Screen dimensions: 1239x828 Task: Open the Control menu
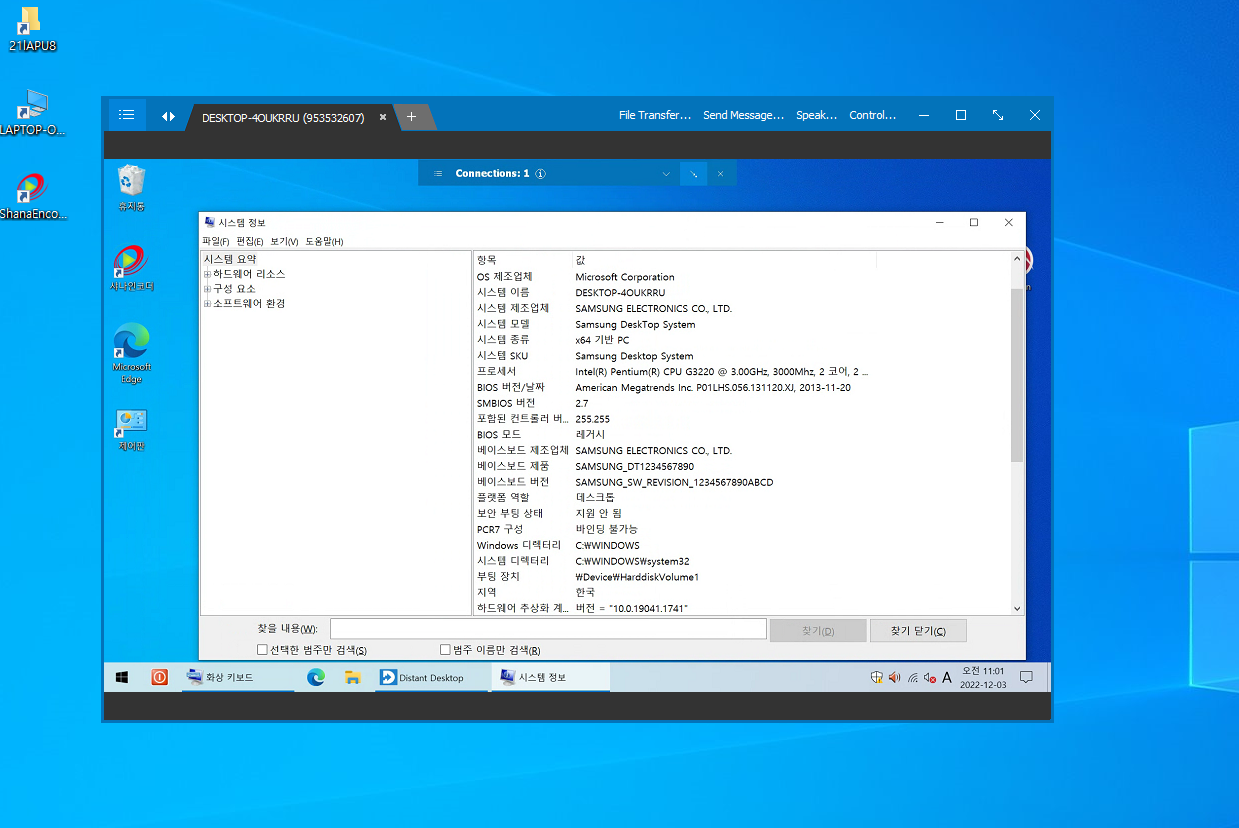[x=873, y=115]
